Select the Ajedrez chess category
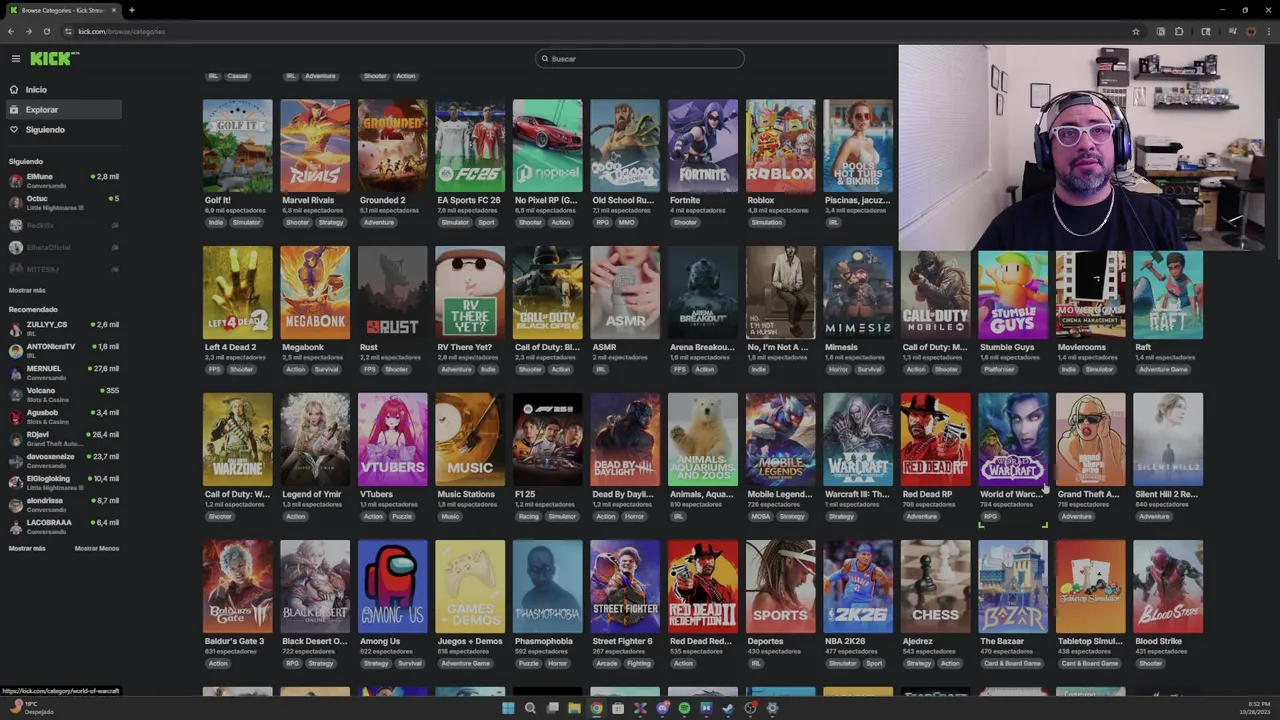This screenshot has width=1280, height=720. click(936, 587)
